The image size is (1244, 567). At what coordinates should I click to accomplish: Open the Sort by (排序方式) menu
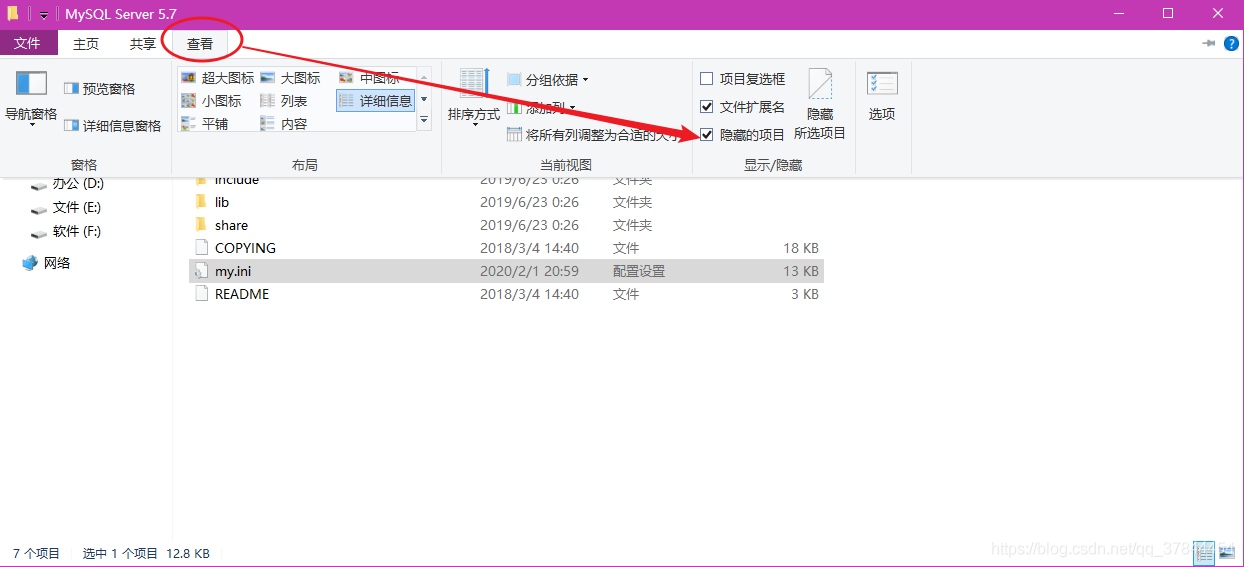[474, 97]
